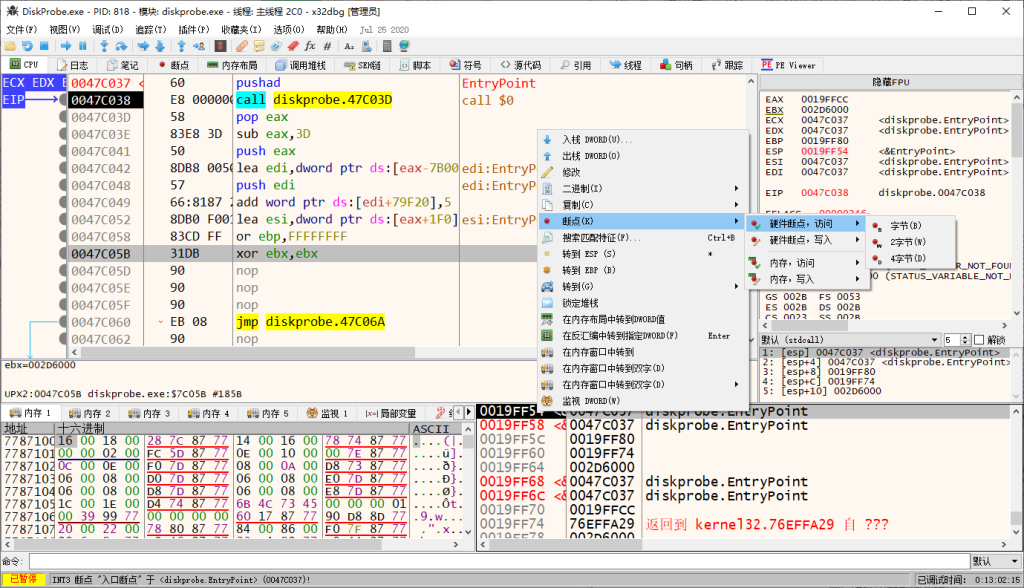Click the run till return icon
The width and height of the screenshot is (1024, 588).
tap(182, 46)
